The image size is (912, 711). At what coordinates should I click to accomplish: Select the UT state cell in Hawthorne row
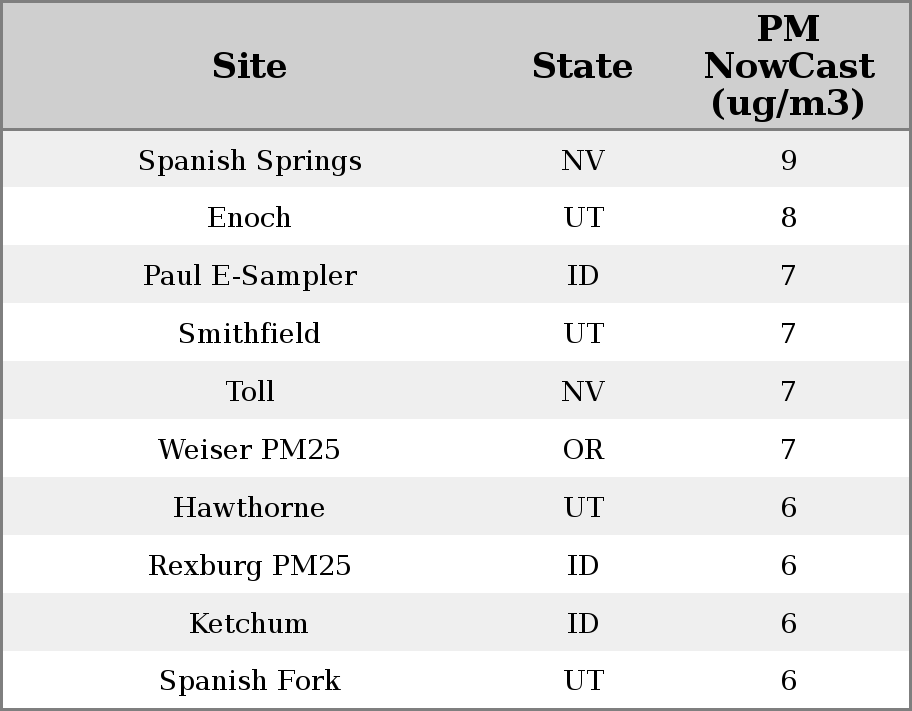pos(583,508)
